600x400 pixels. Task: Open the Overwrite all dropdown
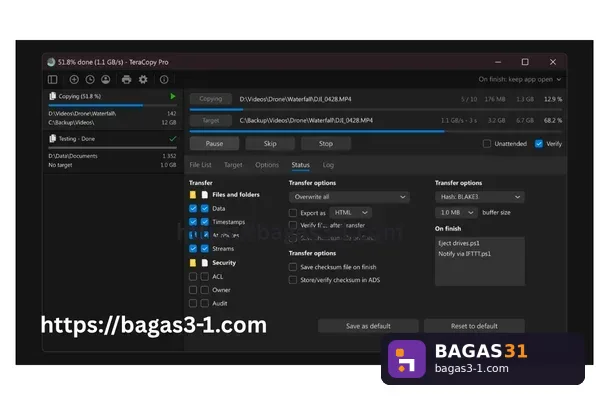349,197
